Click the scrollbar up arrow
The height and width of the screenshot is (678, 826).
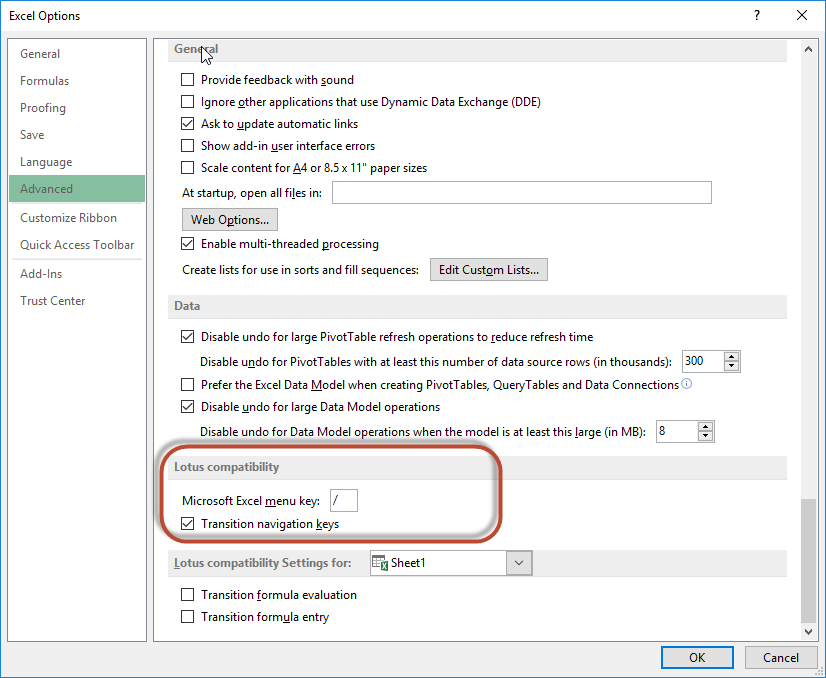(808, 49)
